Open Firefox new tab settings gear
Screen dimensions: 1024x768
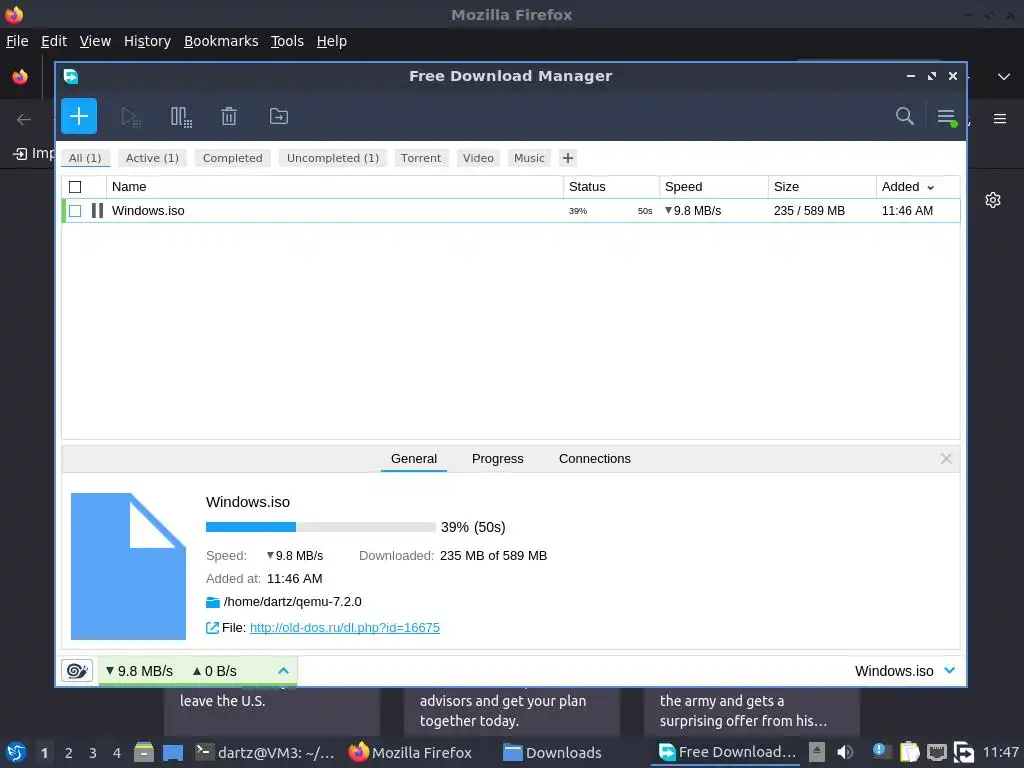[993, 200]
